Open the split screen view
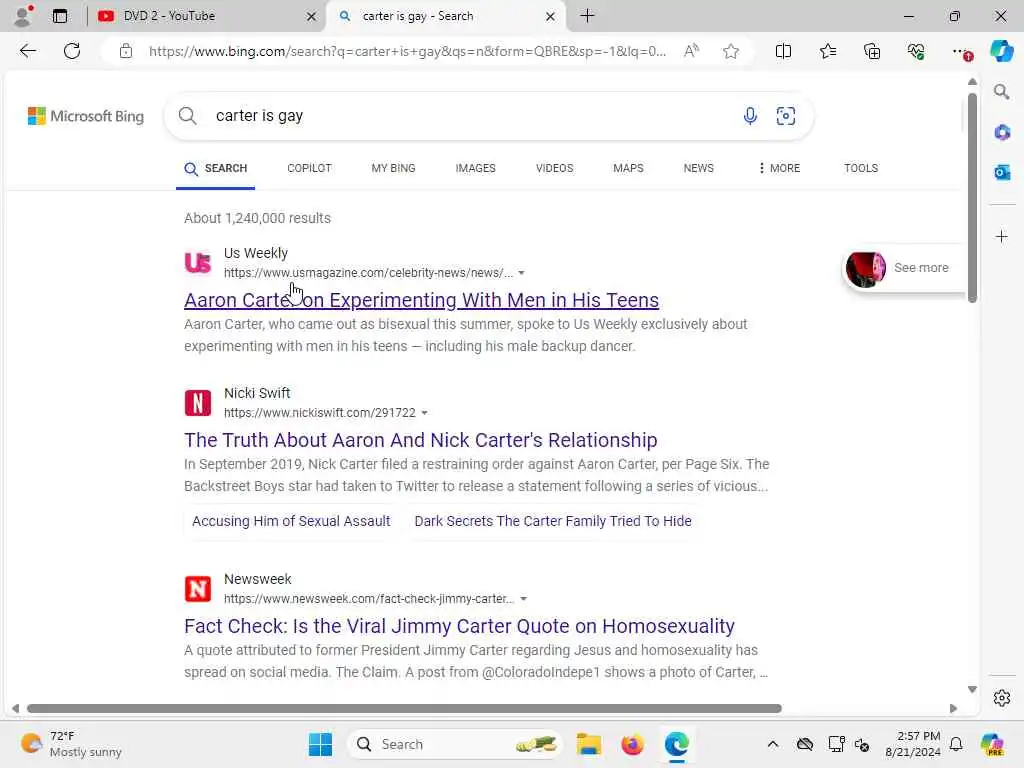The image size is (1024, 768). tap(783, 51)
